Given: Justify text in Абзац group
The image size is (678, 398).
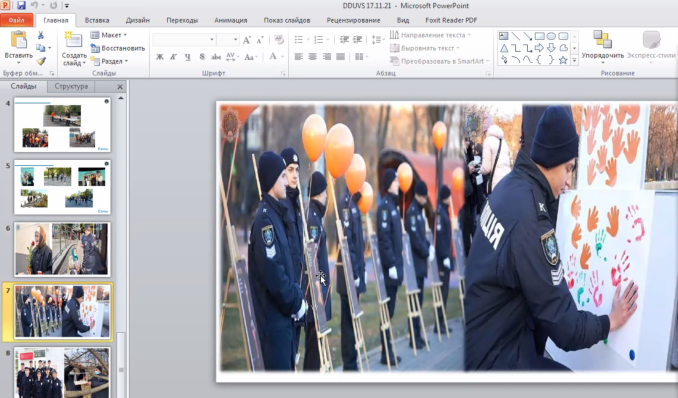Looking at the screenshot, I should click(341, 57).
